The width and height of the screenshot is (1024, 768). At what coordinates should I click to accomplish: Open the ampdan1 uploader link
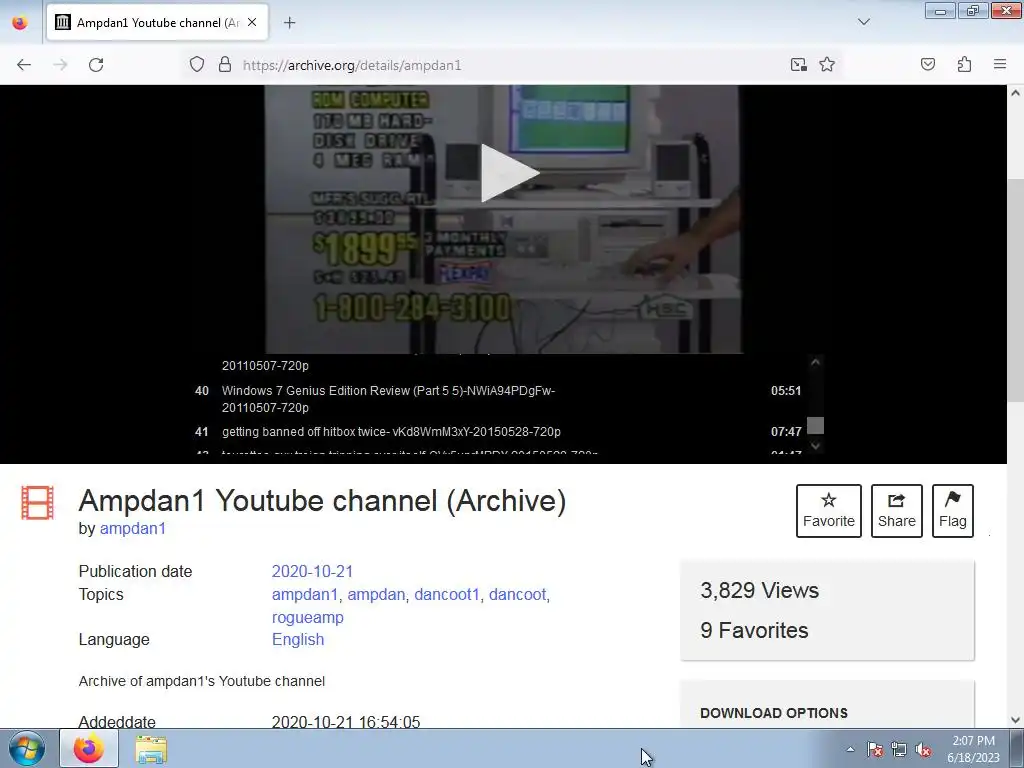point(133,528)
